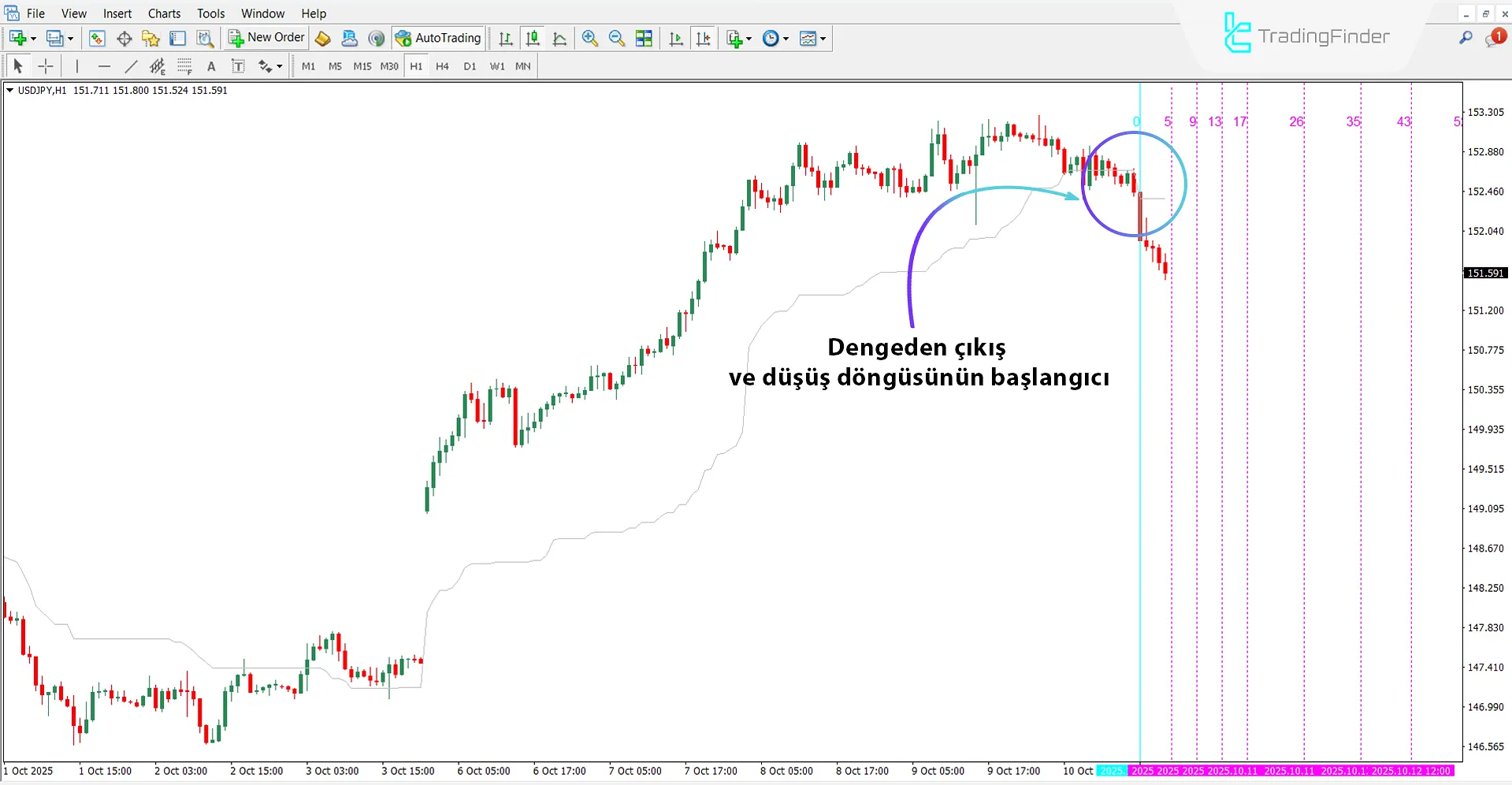Zoom out of the chart
The width and height of the screenshot is (1512, 785).
pyautogui.click(x=615, y=38)
